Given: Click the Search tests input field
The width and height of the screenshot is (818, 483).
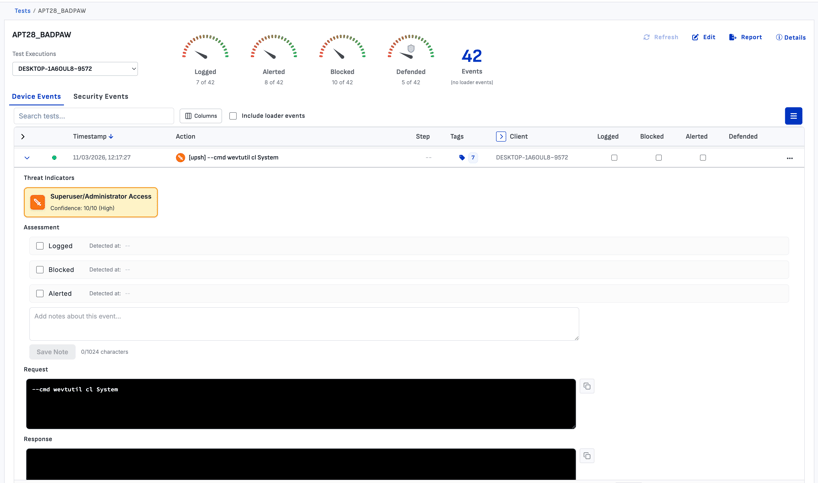Looking at the screenshot, I should point(93,116).
